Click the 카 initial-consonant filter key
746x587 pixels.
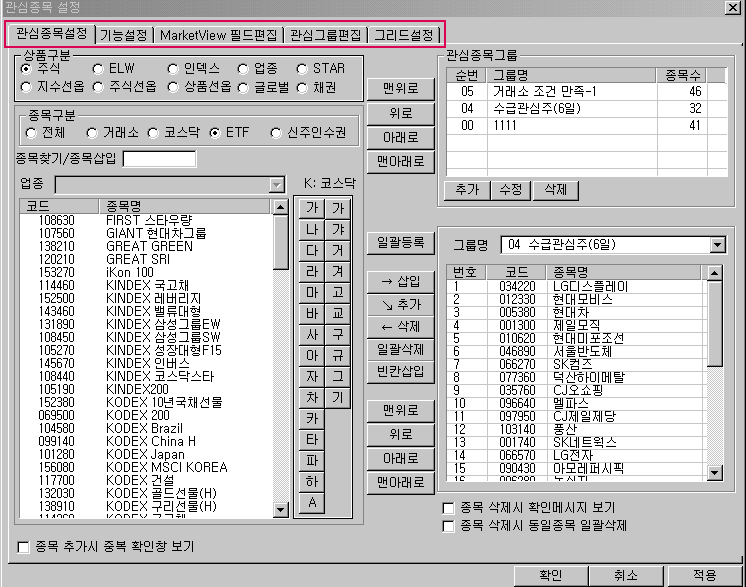(312, 418)
